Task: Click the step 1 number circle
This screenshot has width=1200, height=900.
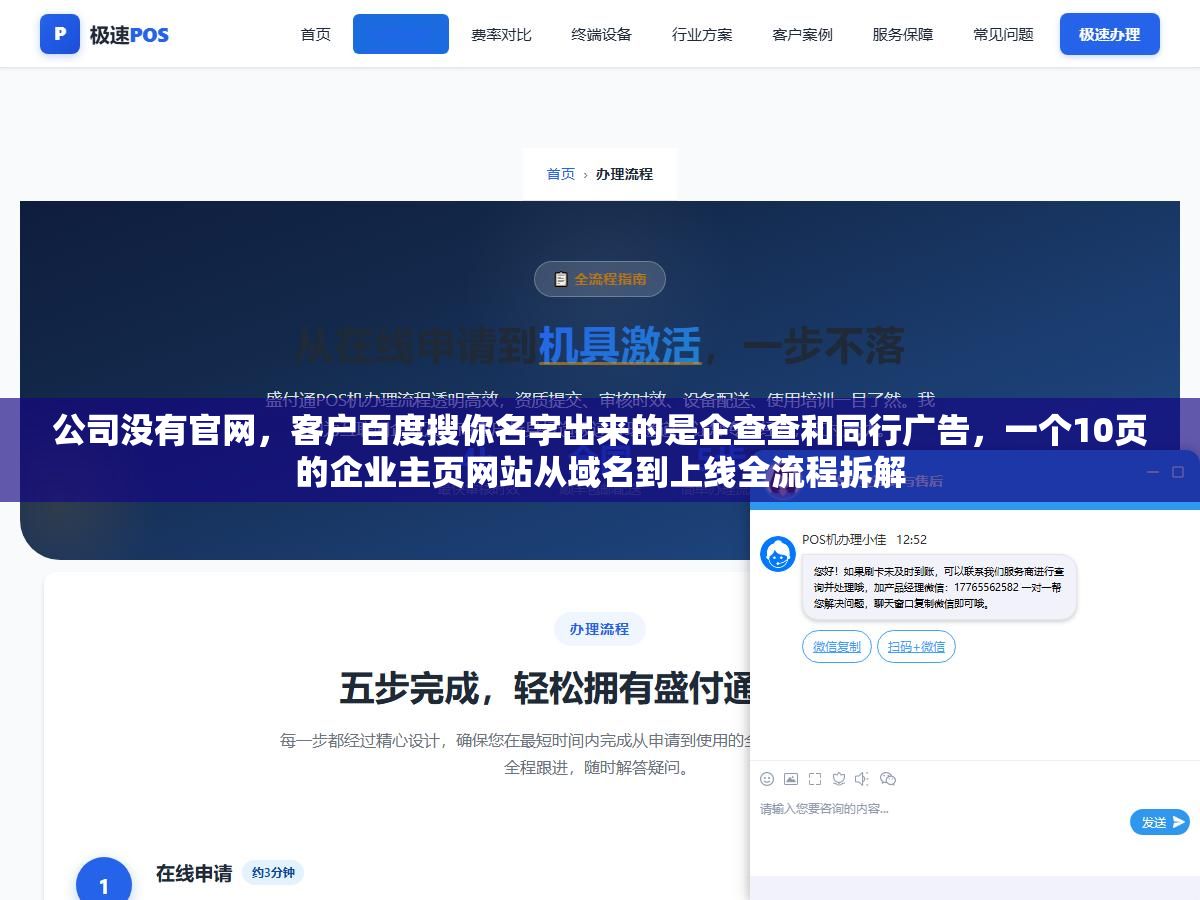Action: tap(104, 884)
